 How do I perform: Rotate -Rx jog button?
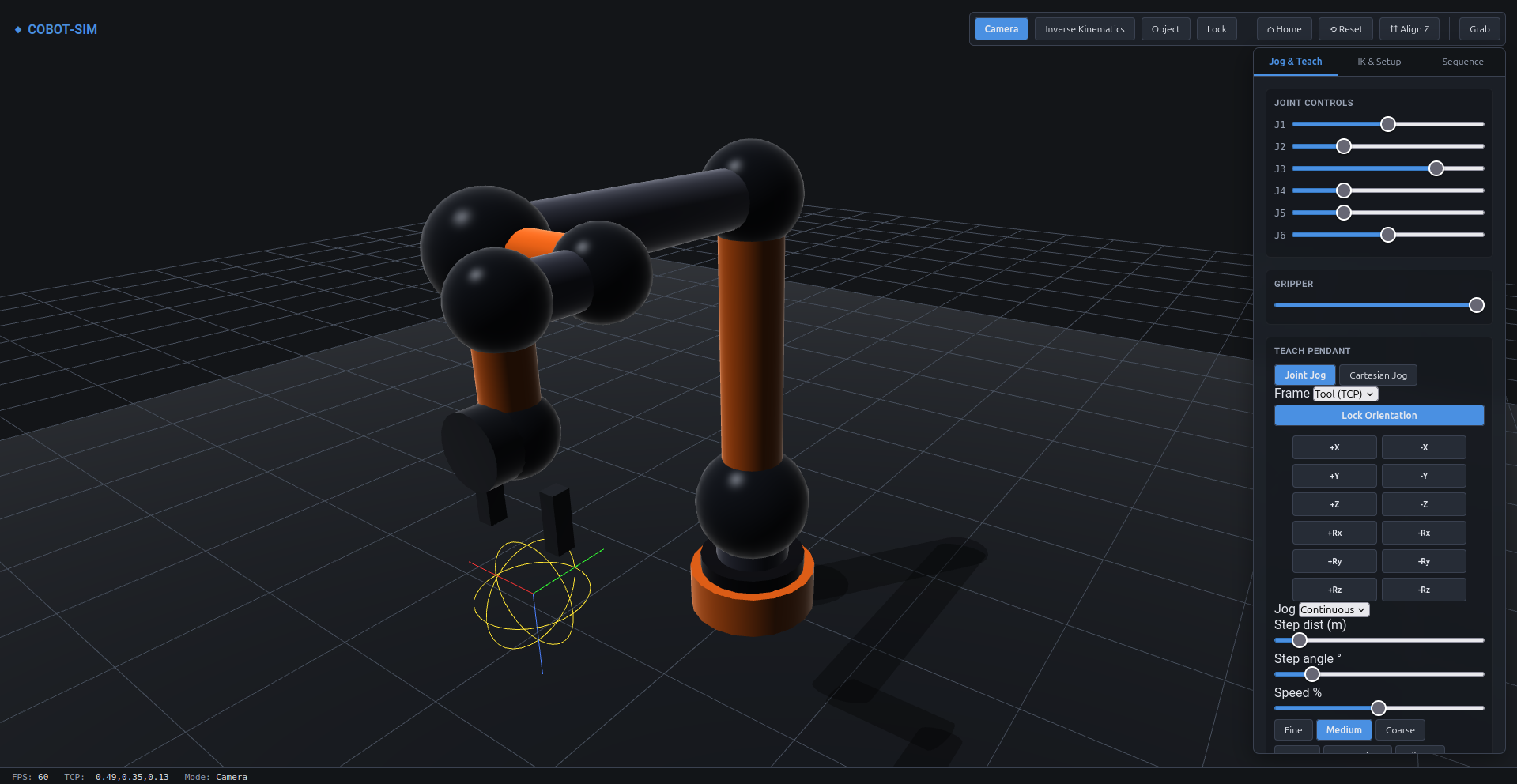pyautogui.click(x=1424, y=533)
